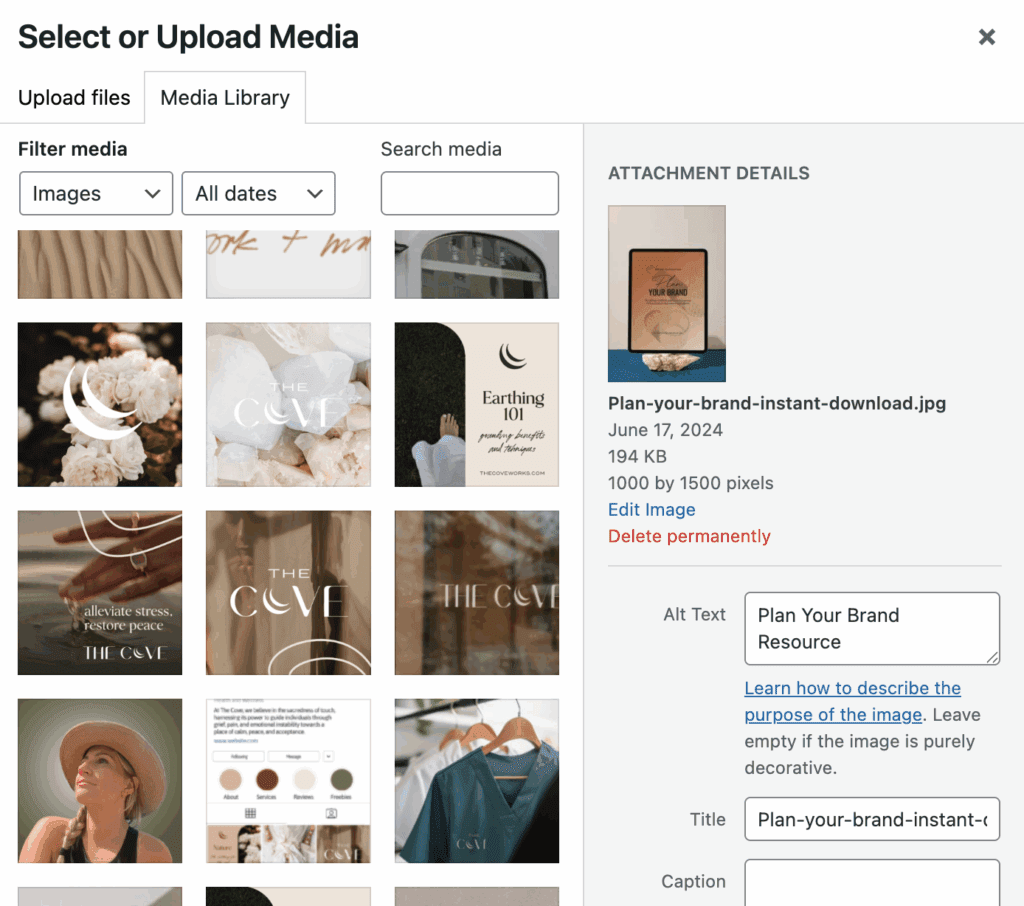Click into the Alt Text field

(x=871, y=628)
